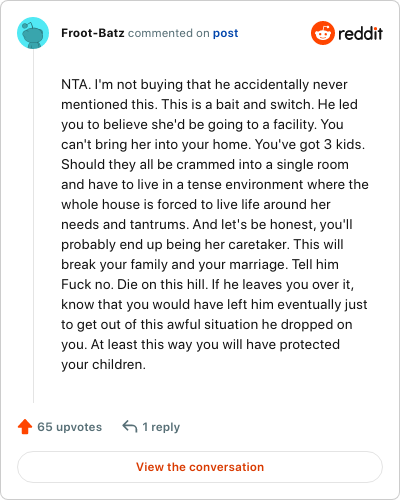Screen dimensions: 400x500
Task: Open the Froot-Batz username profile
Action: (x=93, y=33)
